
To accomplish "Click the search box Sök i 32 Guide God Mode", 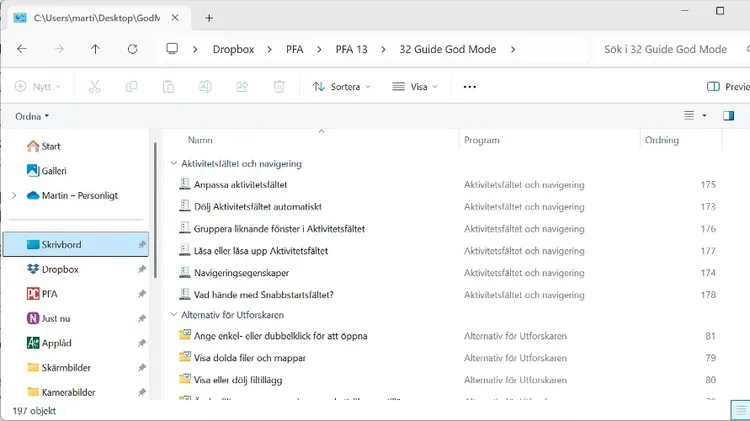I will (x=670, y=49).
